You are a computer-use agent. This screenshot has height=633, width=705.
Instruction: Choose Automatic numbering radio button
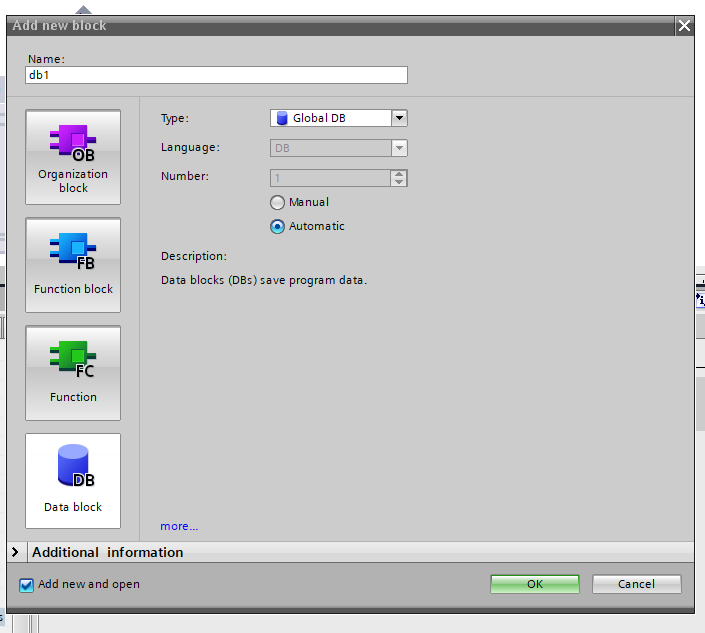[277, 226]
